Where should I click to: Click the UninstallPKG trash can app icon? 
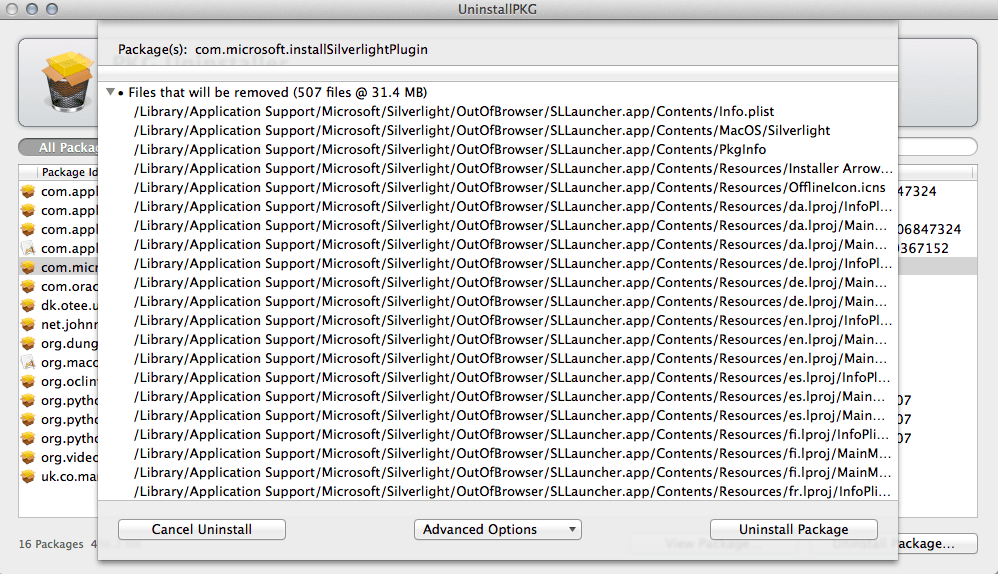(67, 83)
